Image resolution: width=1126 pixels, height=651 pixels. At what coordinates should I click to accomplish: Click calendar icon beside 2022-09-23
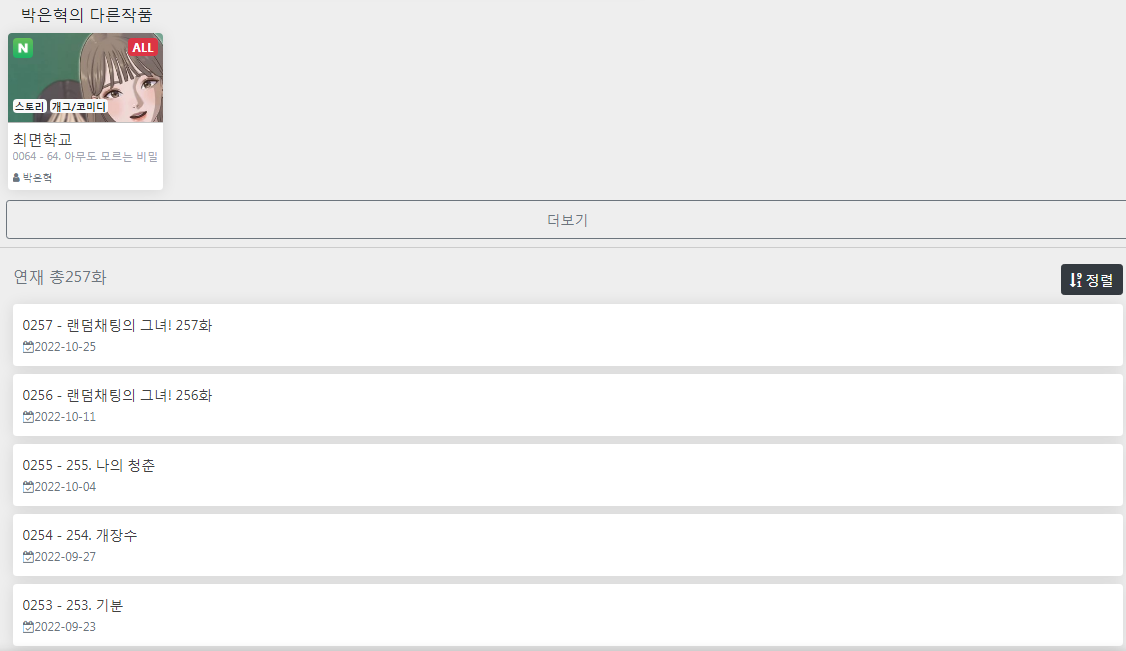coord(28,627)
